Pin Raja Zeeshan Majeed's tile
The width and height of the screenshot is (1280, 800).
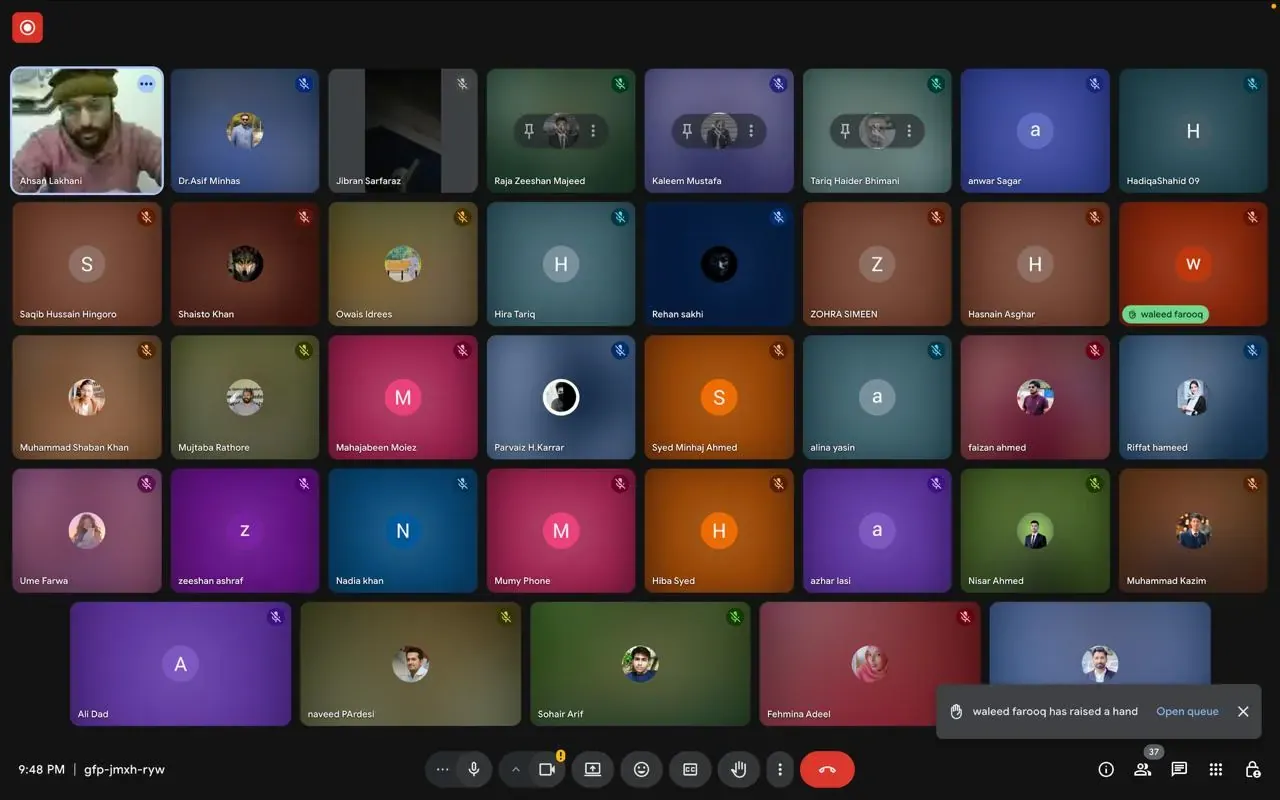[x=529, y=131]
